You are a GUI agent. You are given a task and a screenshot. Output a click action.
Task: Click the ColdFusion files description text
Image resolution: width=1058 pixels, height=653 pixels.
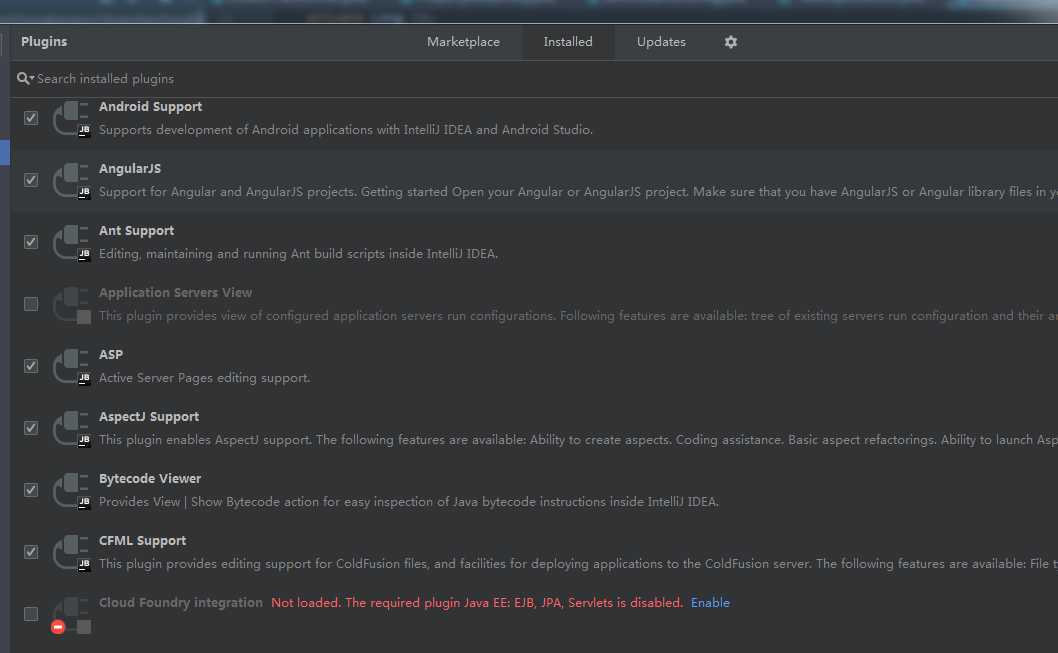pos(578,564)
